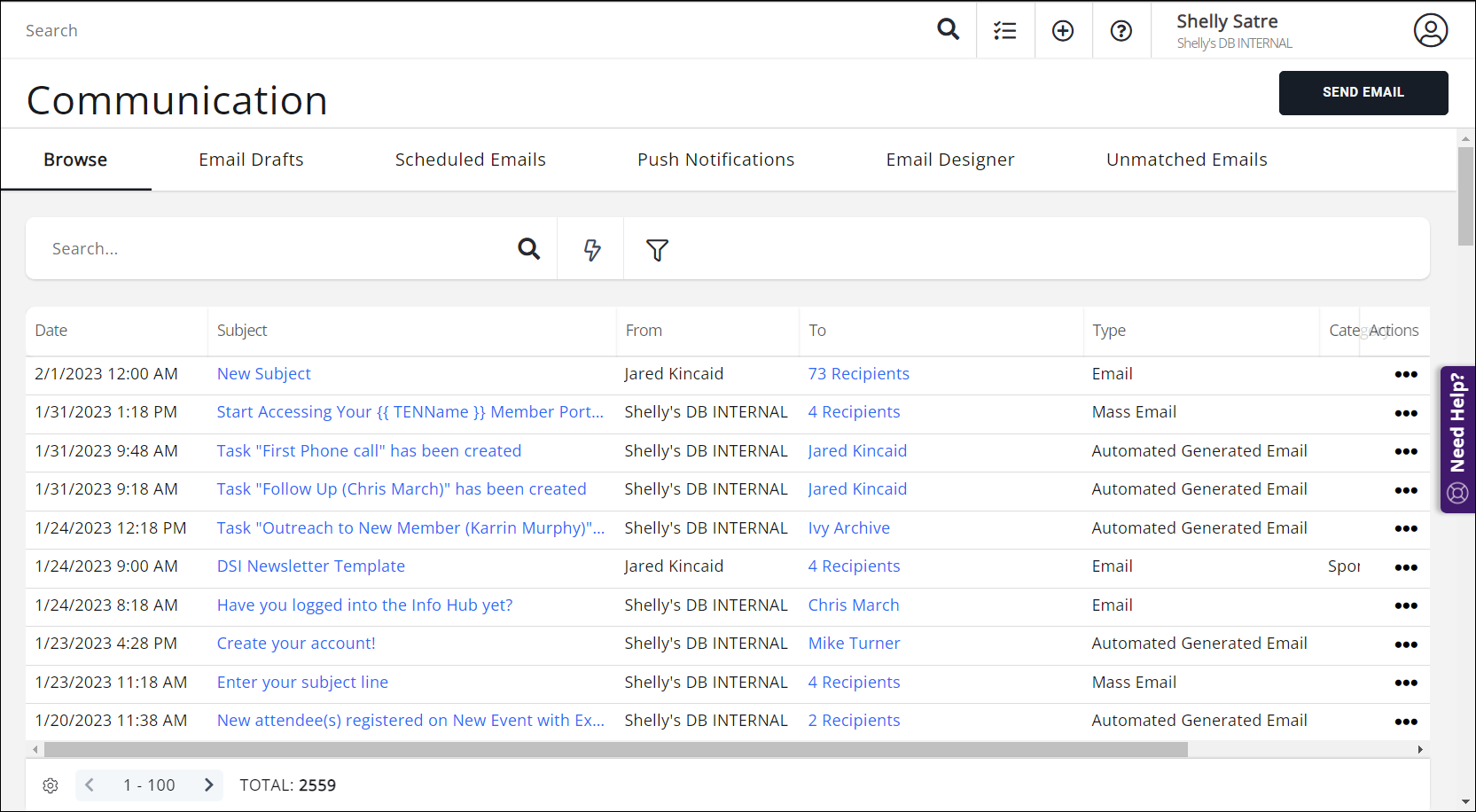Switch to the Email Drafts tab
The height and width of the screenshot is (812, 1476).
coord(251,160)
